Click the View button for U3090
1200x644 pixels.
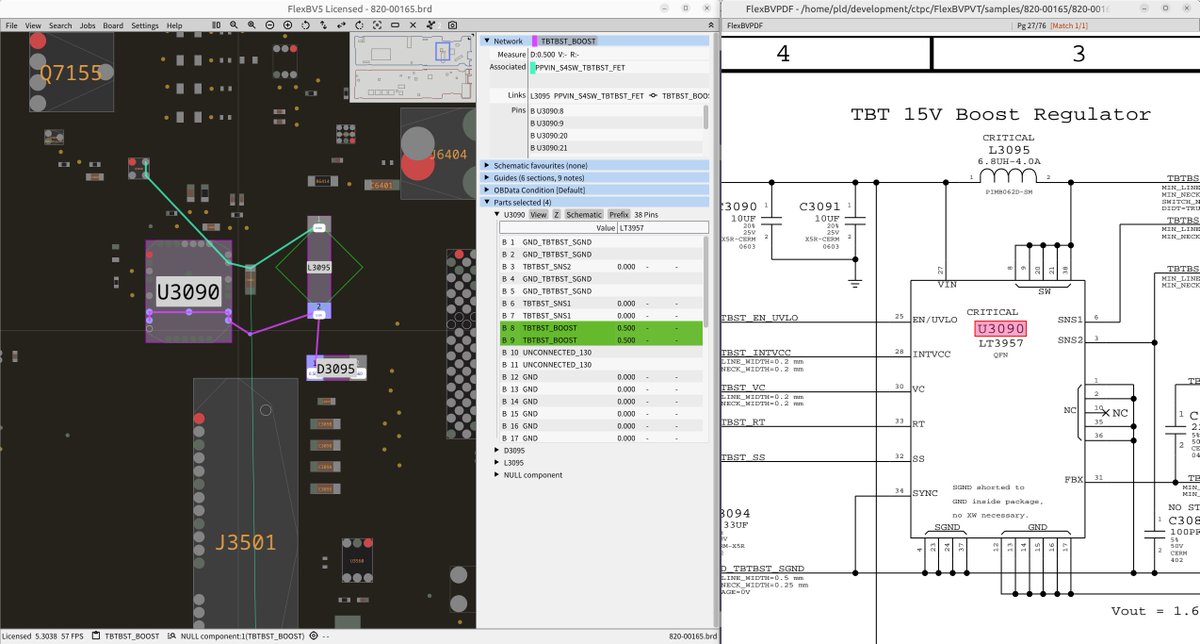[x=538, y=214]
